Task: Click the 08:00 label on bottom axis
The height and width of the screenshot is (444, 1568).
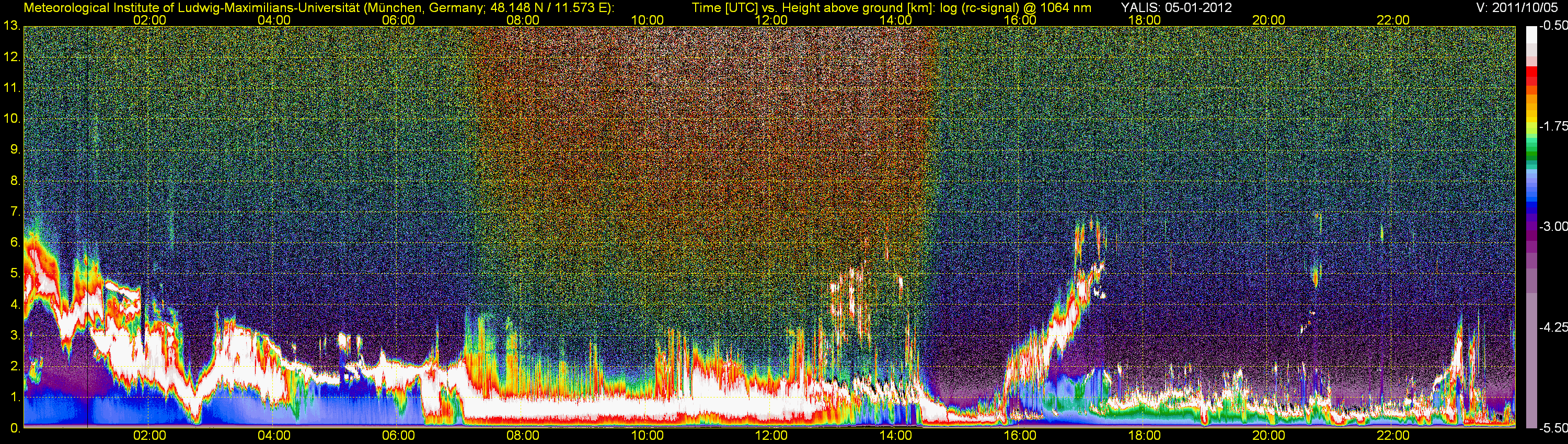Action: pyautogui.click(x=523, y=436)
